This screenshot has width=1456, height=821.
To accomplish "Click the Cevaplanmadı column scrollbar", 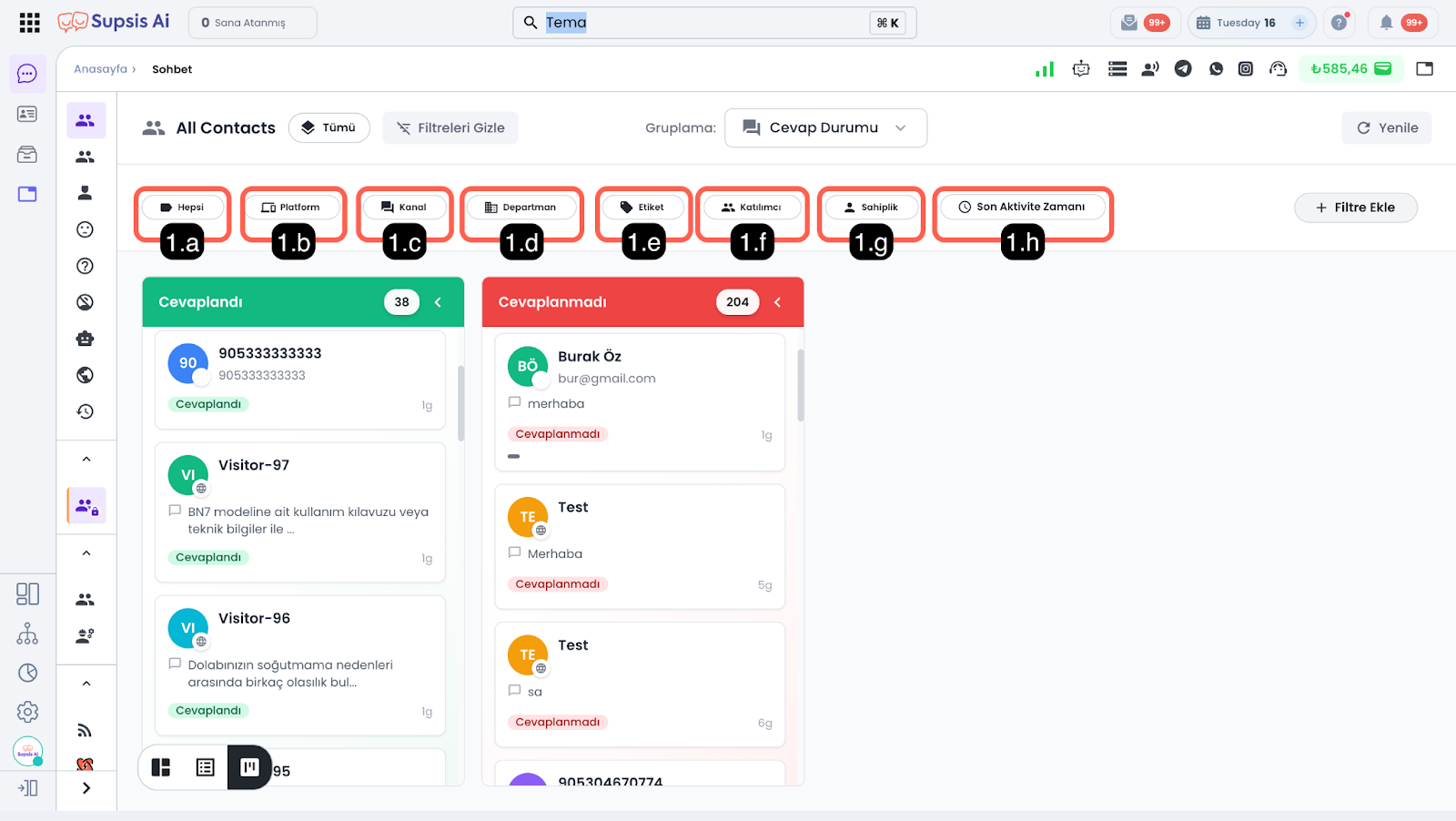I will coord(801,385).
